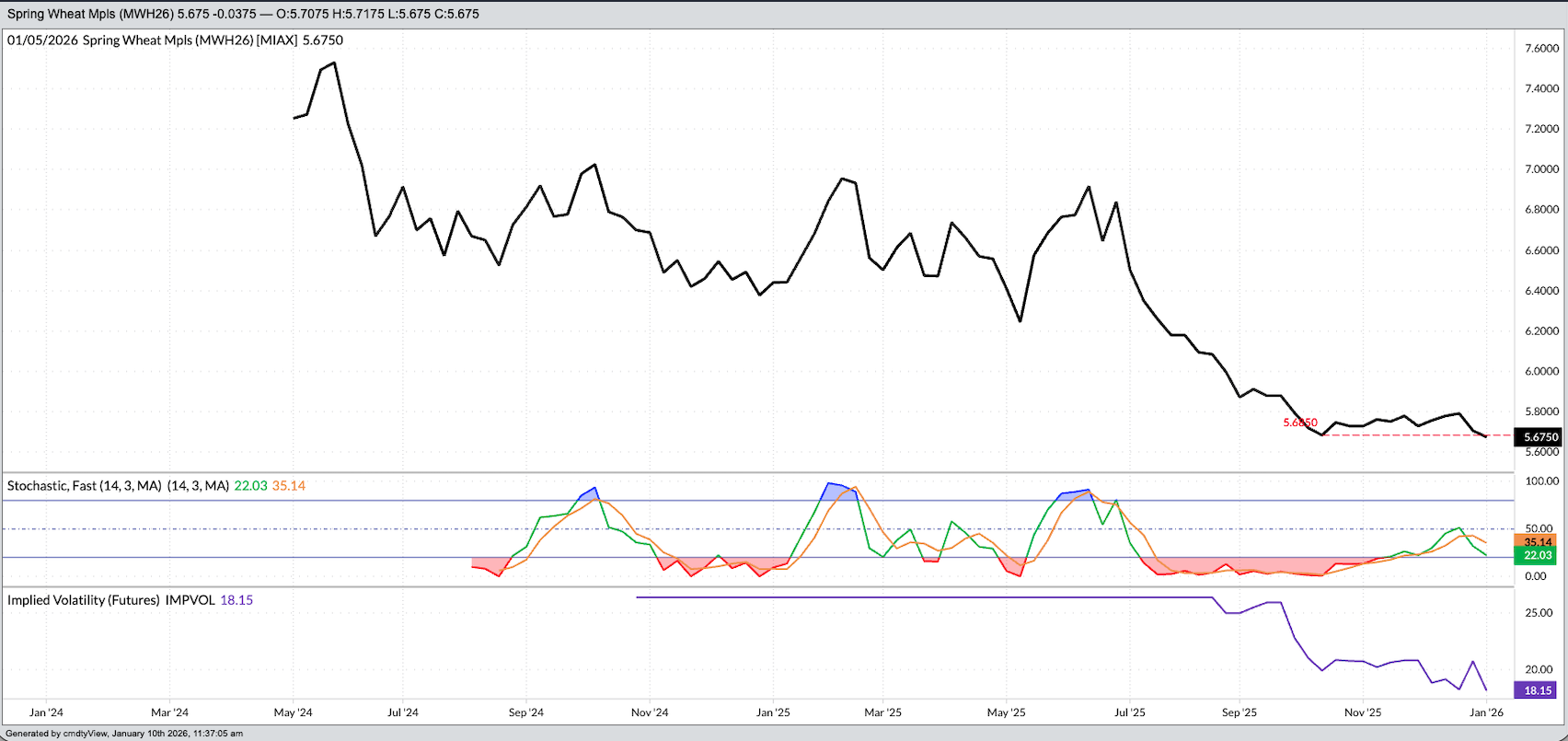Click the Jan '26 date axis label
The height and width of the screenshot is (741, 1568).
pos(1486,712)
